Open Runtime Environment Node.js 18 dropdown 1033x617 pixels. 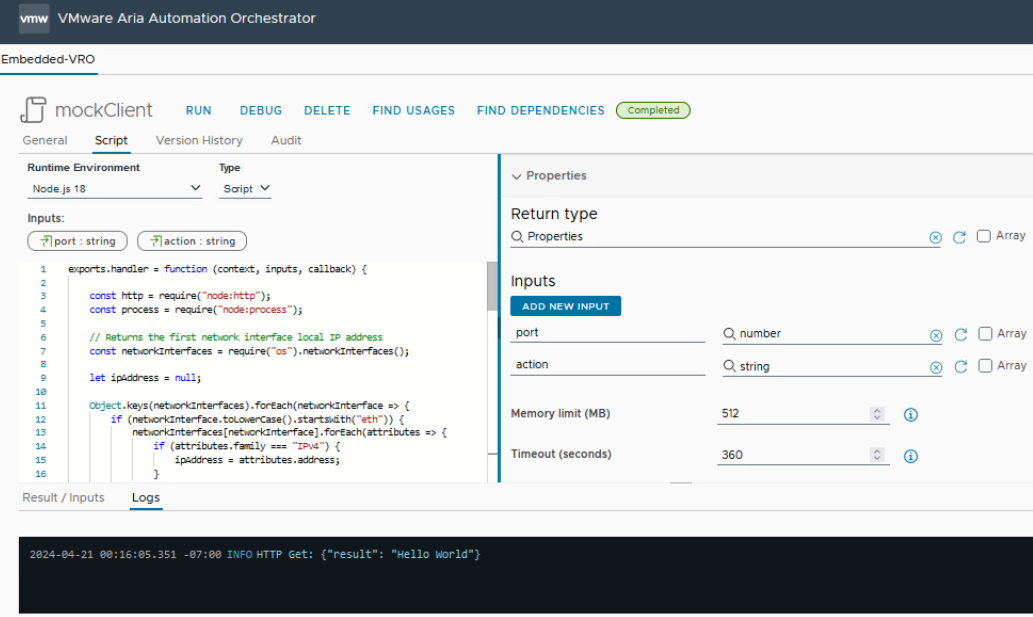pyautogui.click(x=115, y=189)
